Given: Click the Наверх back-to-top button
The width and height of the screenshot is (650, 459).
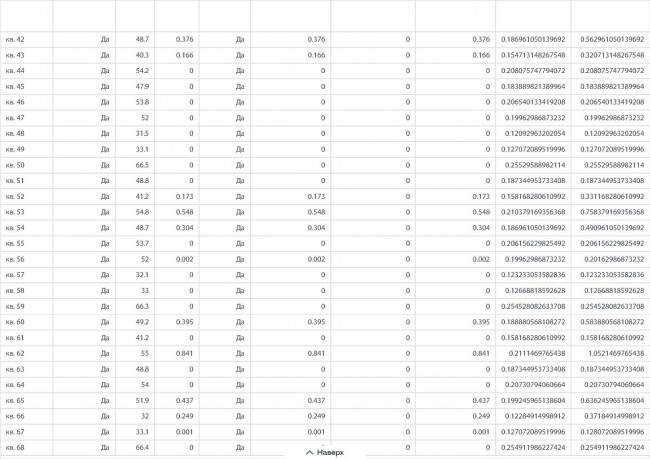Looking at the screenshot, I should click(325, 452).
